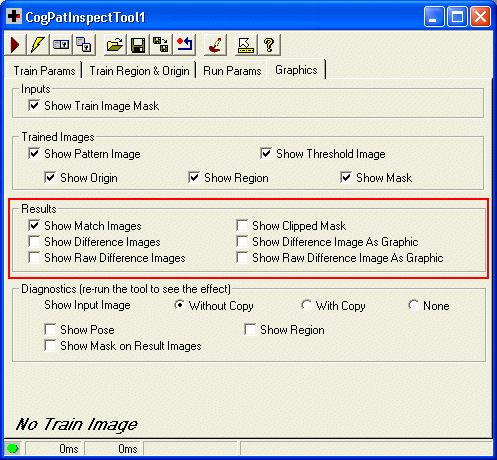The height and width of the screenshot is (460, 497).
Task: Open the floating tool display icon
Action: [x=83, y=45]
